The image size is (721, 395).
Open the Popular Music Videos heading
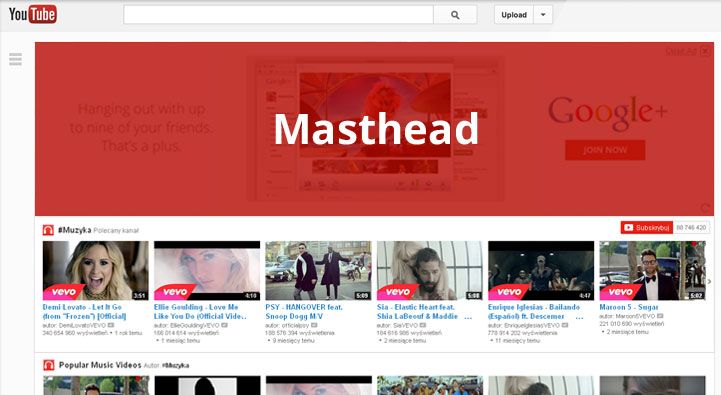(x=100, y=365)
